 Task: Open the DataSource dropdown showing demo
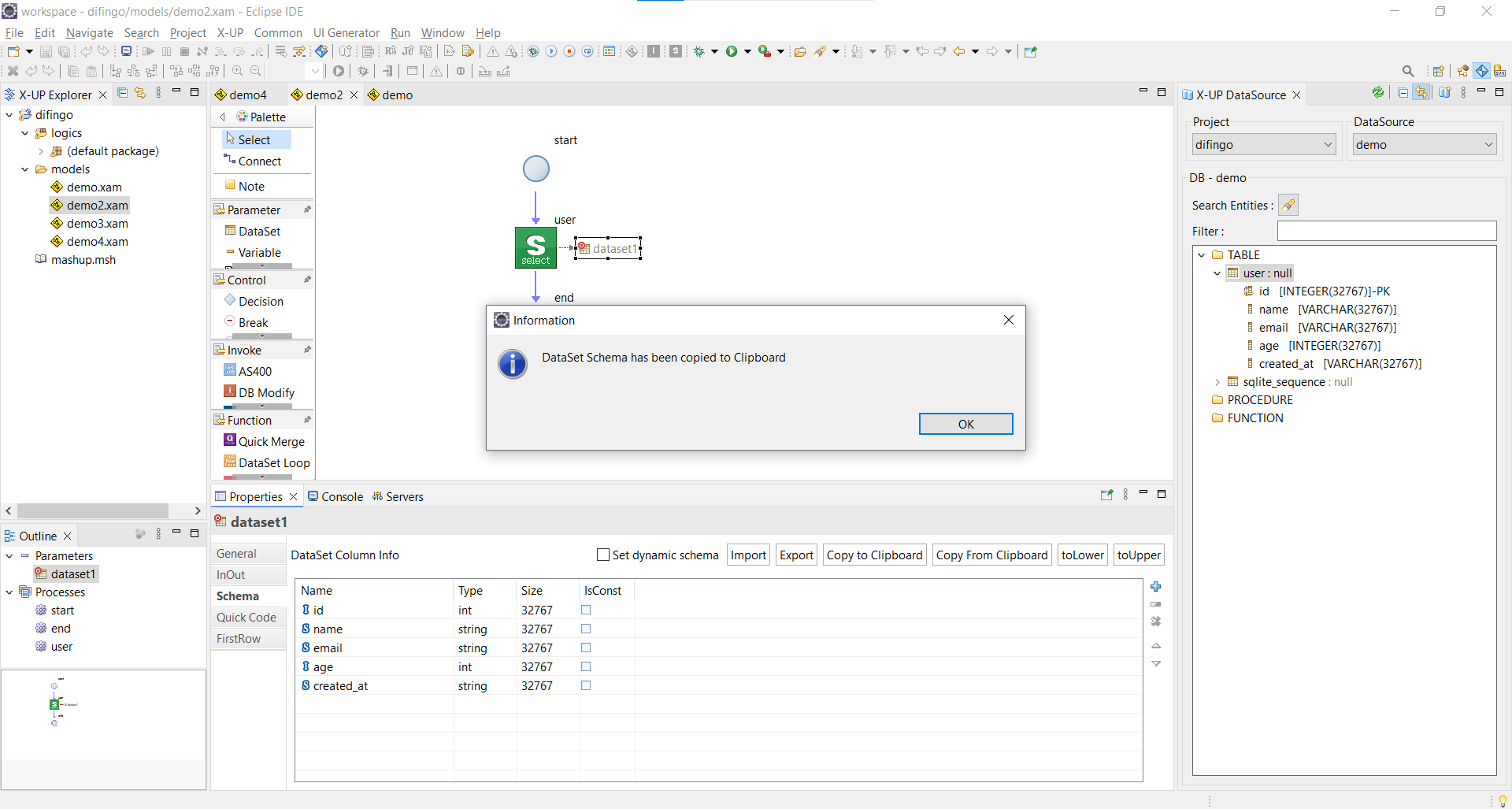tap(1423, 145)
